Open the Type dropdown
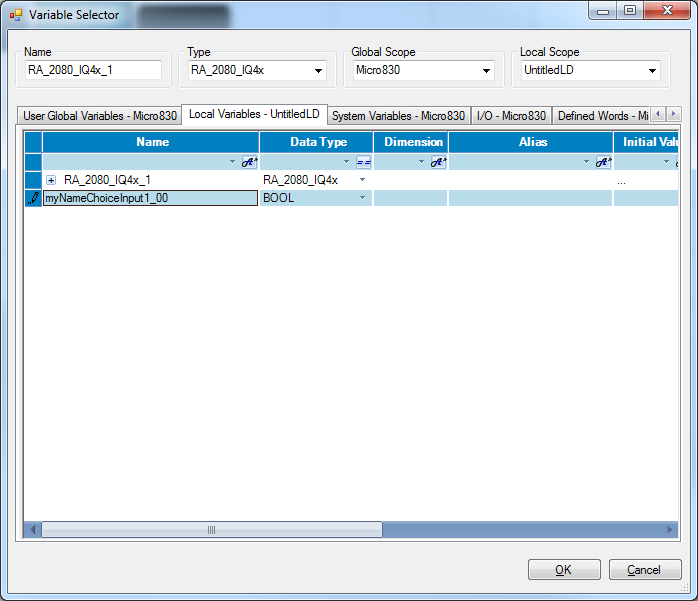698x601 pixels. pyautogui.click(x=319, y=70)
